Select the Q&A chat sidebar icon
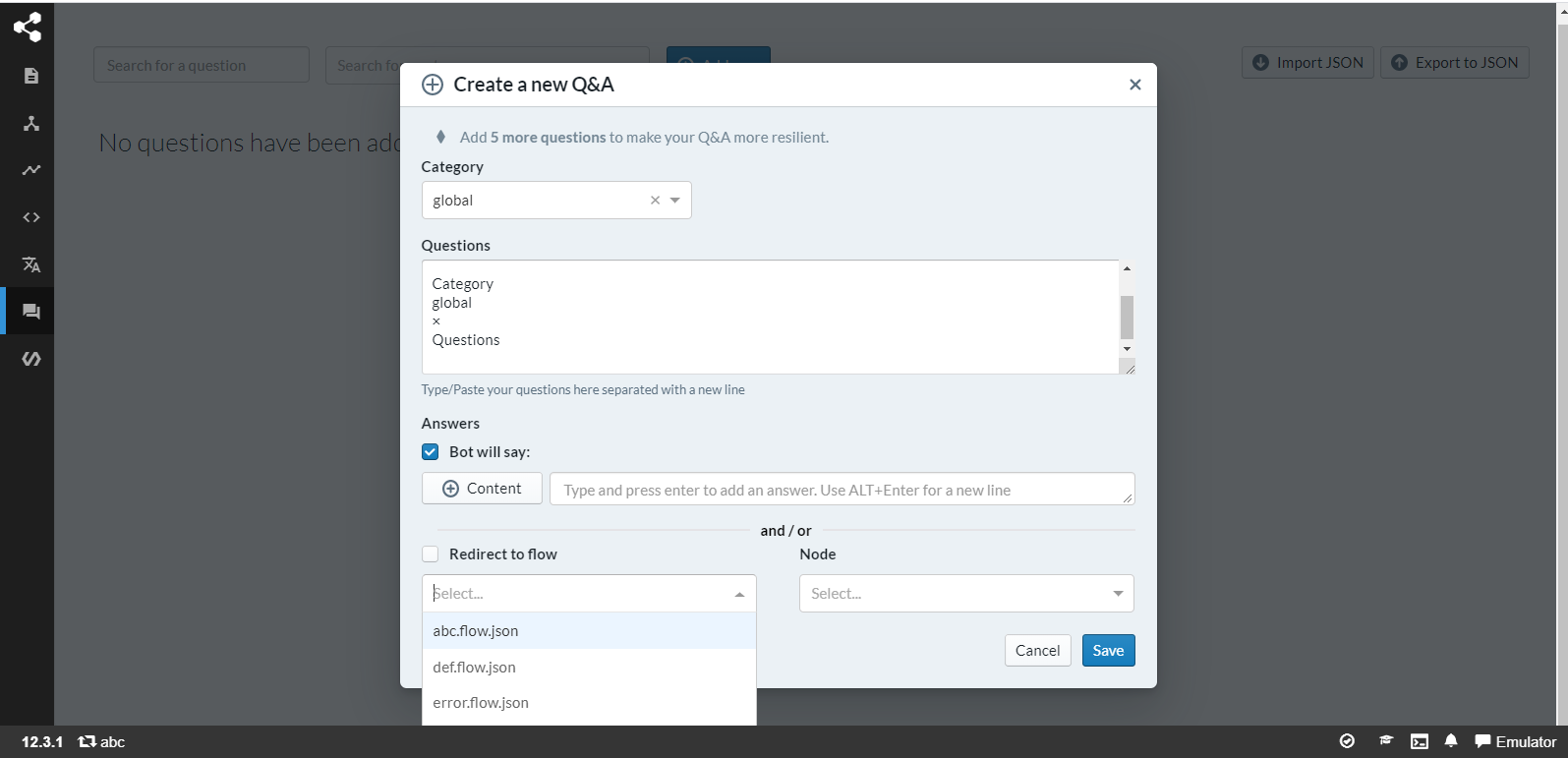1568x758 pixels. tap(29, 311)
